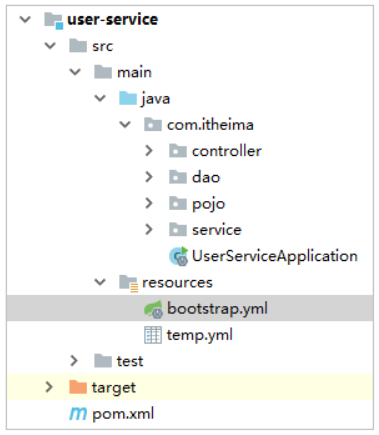Collapse the src folder
Viewport: 379px width, 435px height.
50,46
